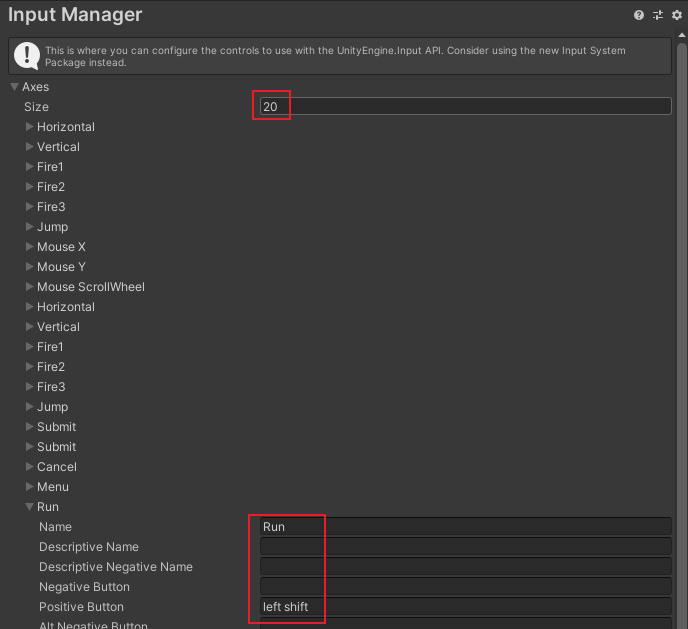Expand the Menu axis
This screenshot has height=629, width=688.
29,487
